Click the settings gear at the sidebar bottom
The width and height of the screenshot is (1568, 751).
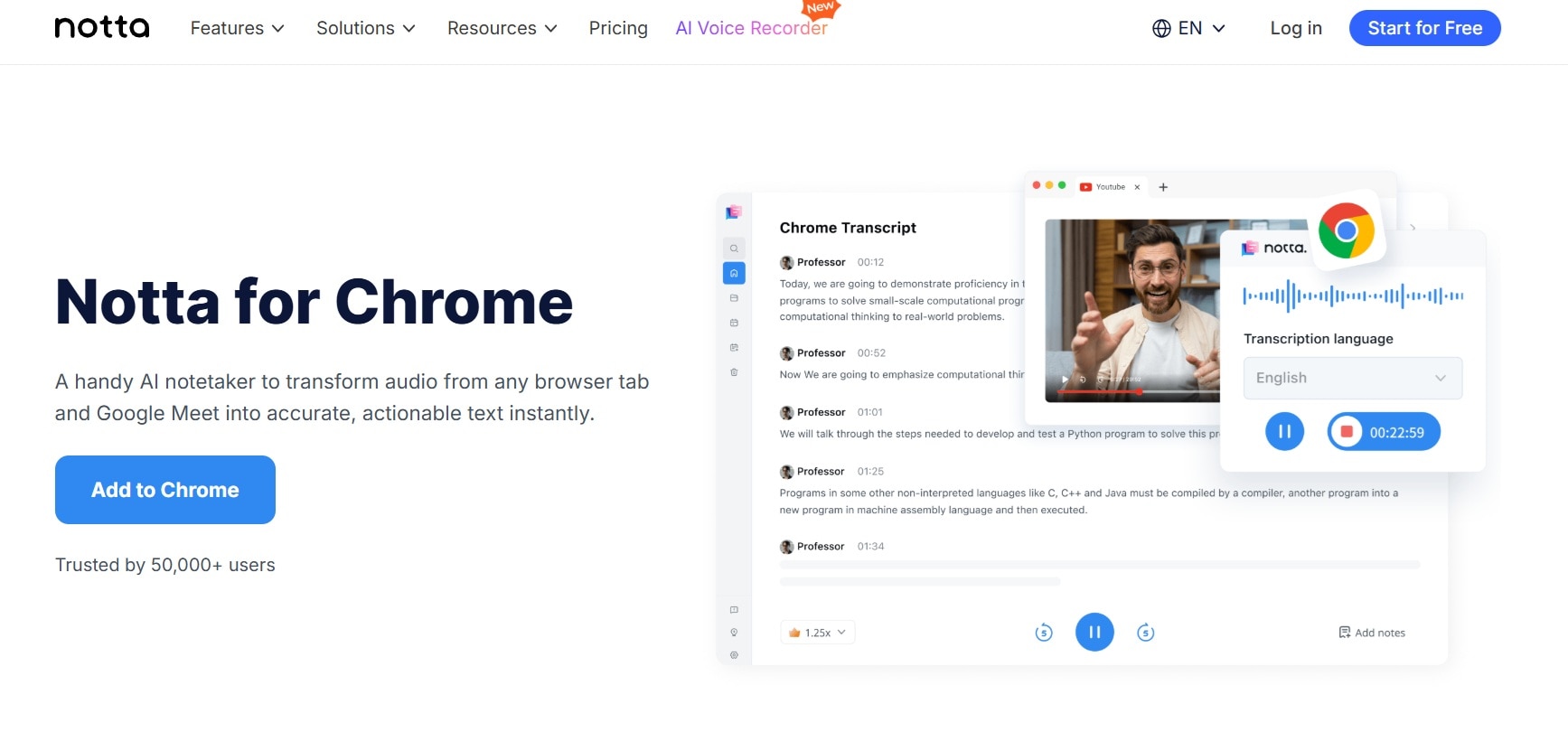(734, 655)
